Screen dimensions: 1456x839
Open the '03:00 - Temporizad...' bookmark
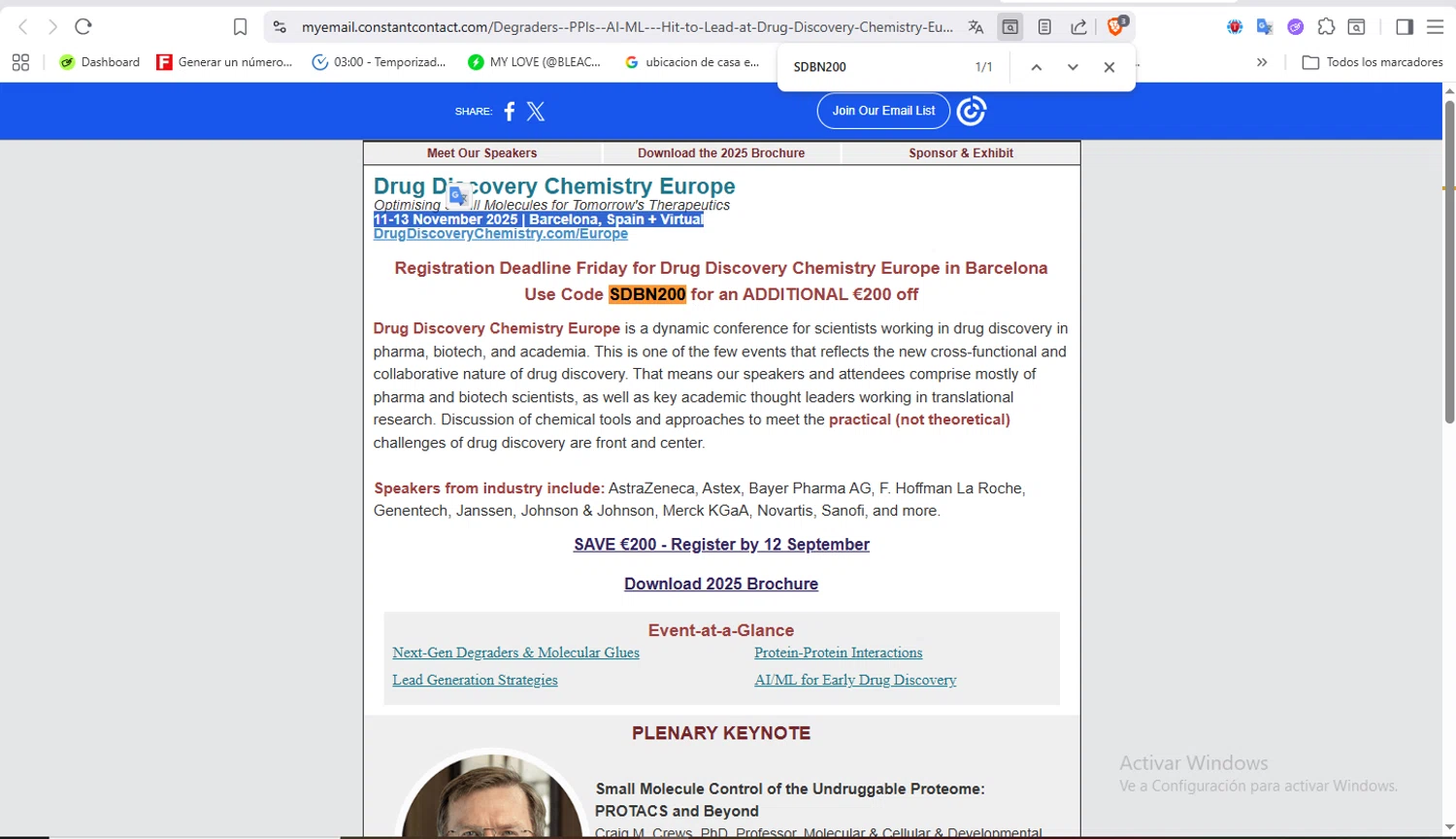[x=379, y=62]
